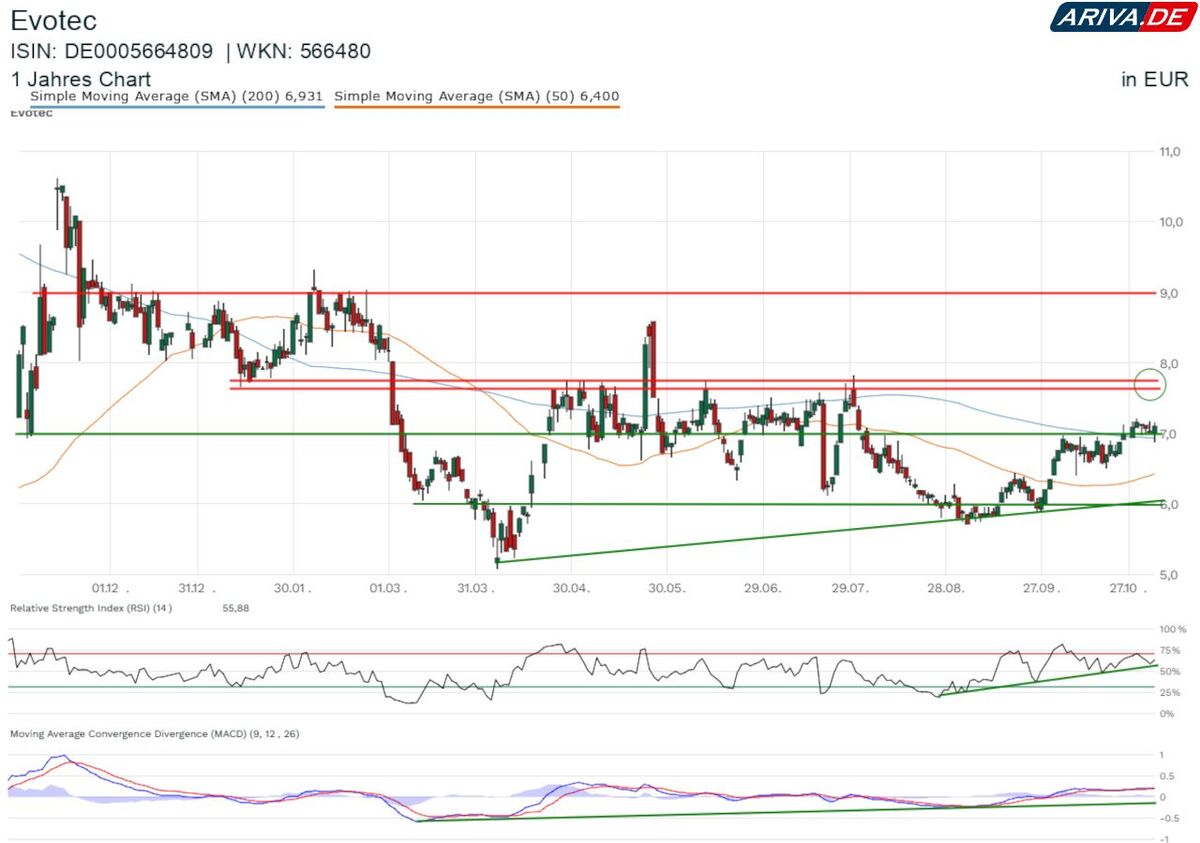This screenshot has width=1200, height=843.
Task: Click the 11,0 price axis label
Action: 1169,152
